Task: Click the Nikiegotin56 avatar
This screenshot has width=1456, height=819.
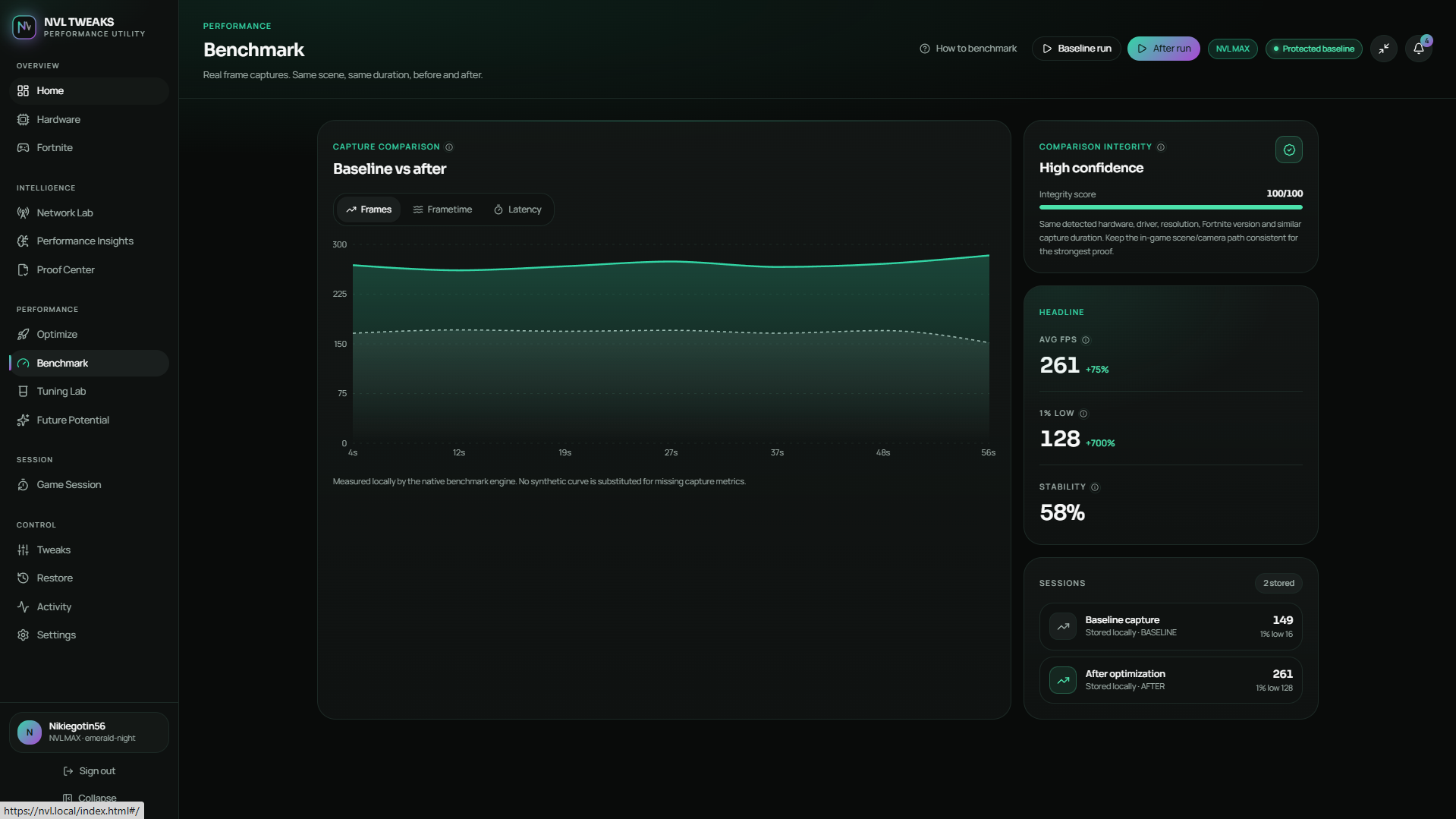Action: [x=30, y=732]
